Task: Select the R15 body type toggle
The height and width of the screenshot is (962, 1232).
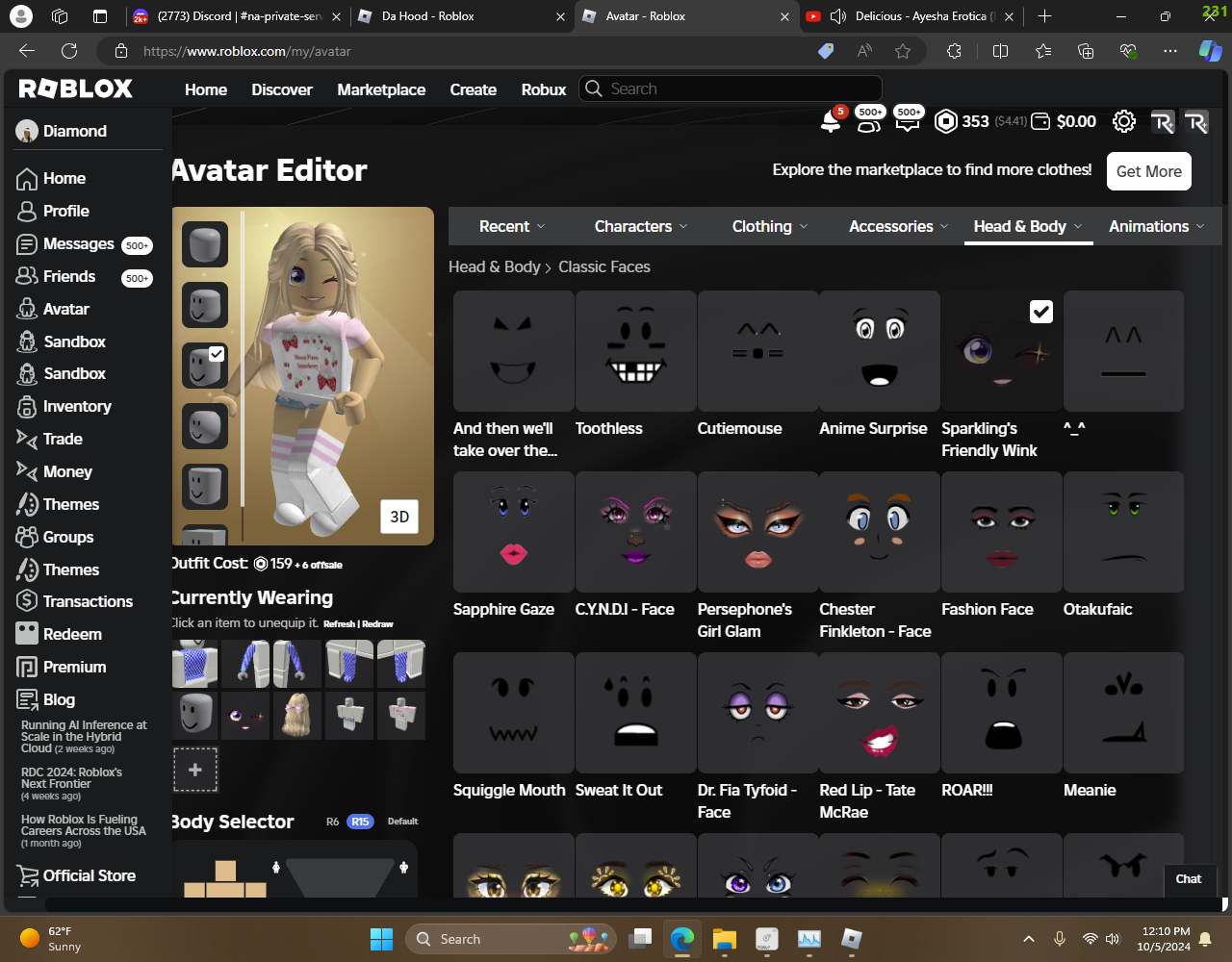Action: pos(360,822)
